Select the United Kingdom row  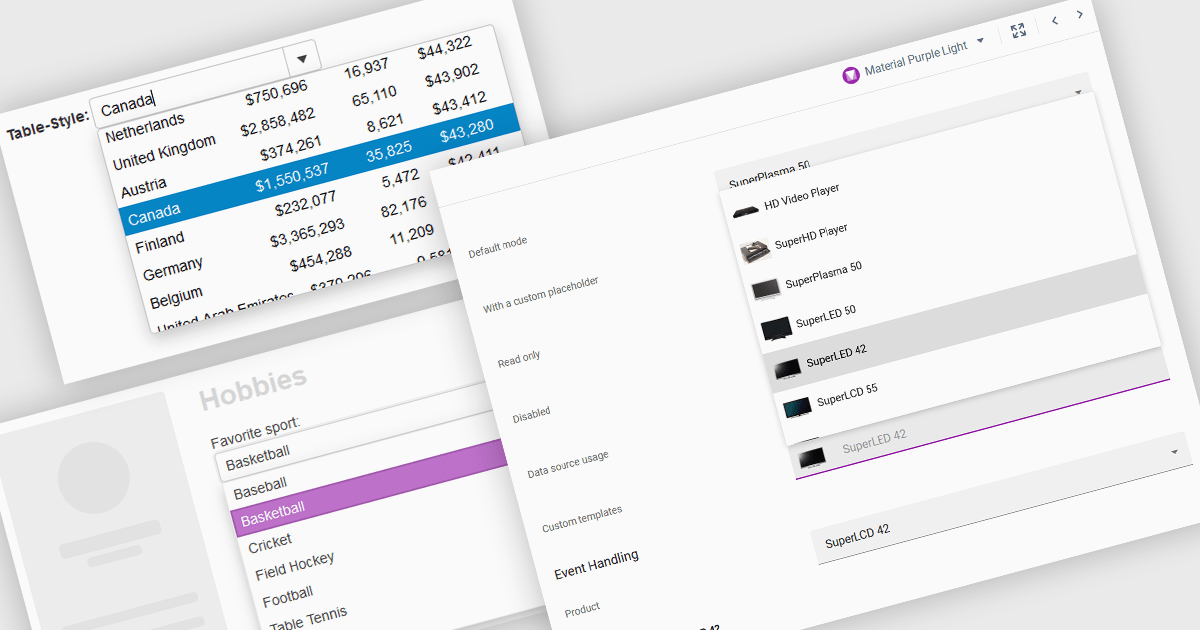[164, 153]
